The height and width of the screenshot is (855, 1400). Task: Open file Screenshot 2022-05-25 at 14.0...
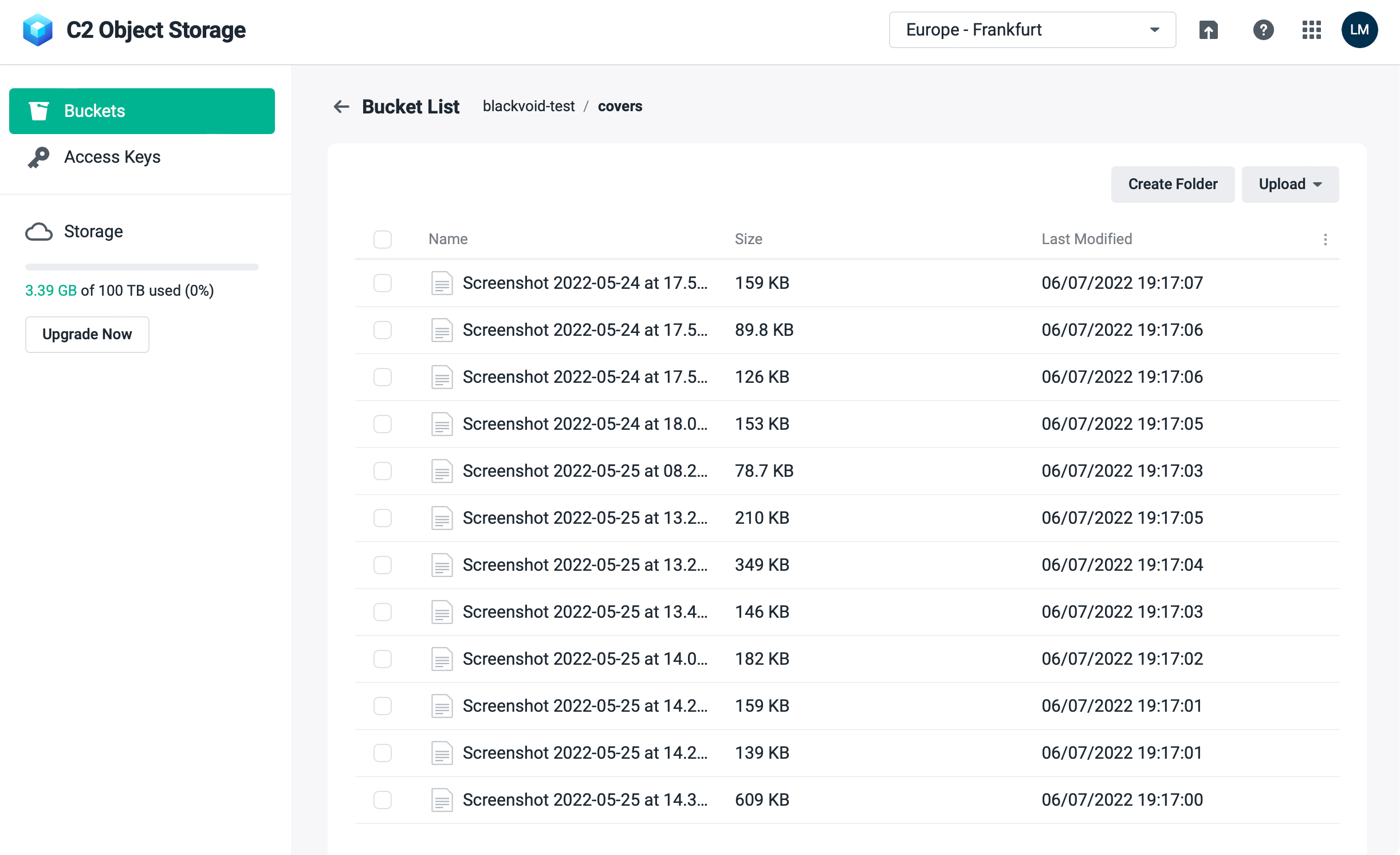click(x=585, y=659)
